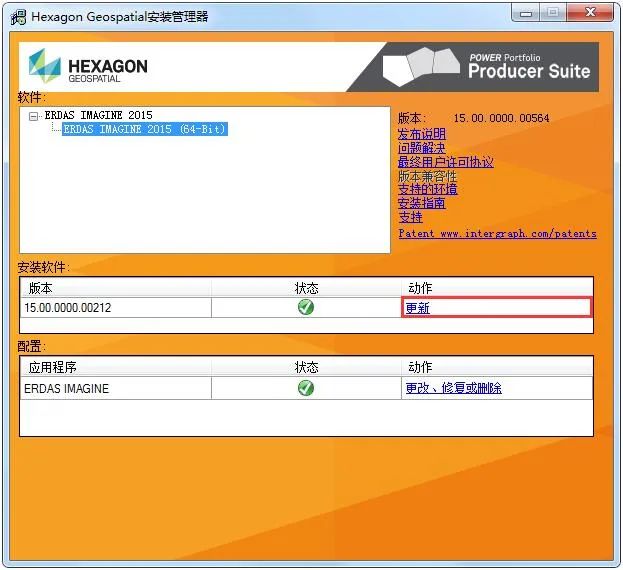Open the 最终用户许可协议 link

(445, 162)
